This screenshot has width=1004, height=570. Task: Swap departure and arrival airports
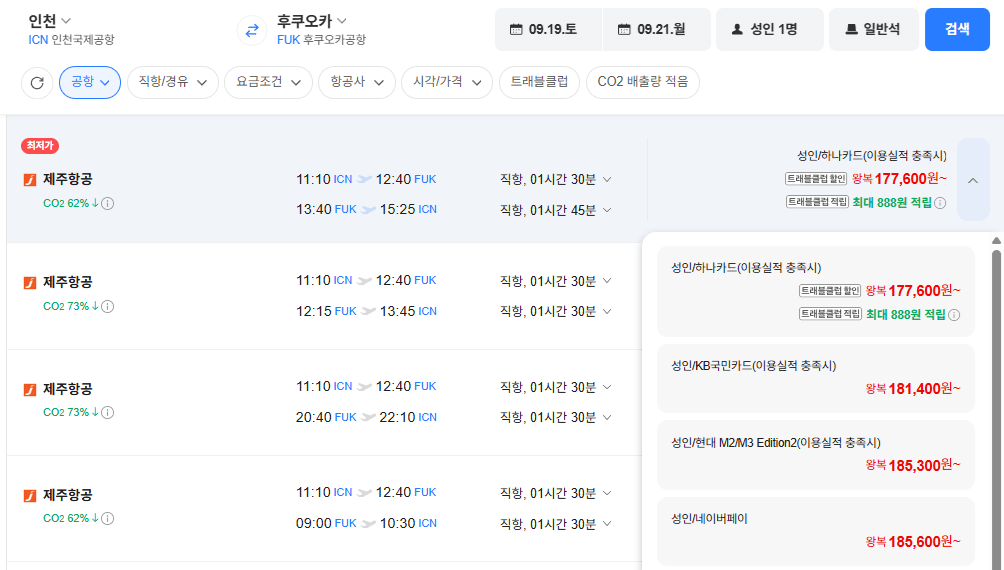coord(252,30)
